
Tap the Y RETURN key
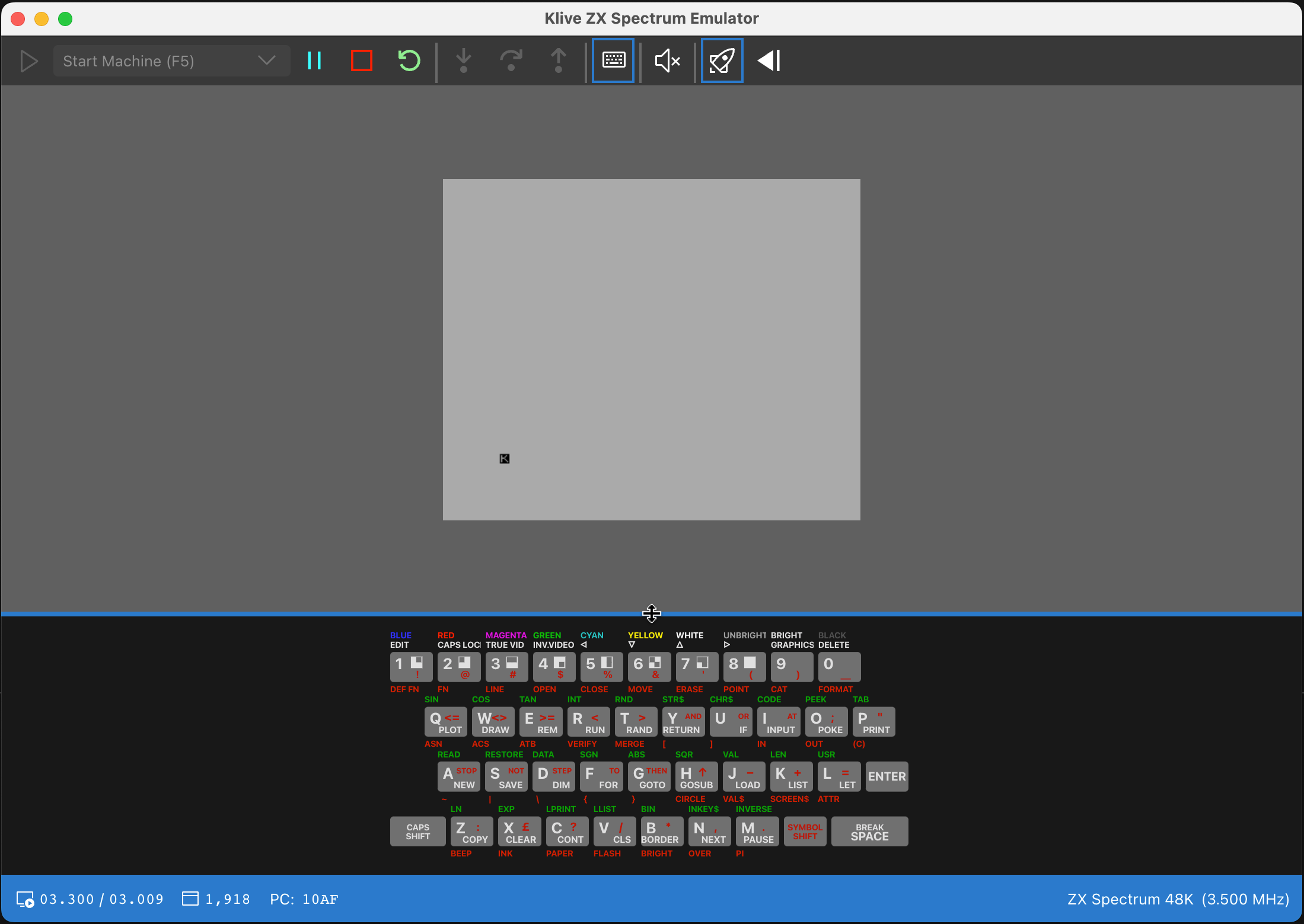pyautogui.click(x=684, y=722)
